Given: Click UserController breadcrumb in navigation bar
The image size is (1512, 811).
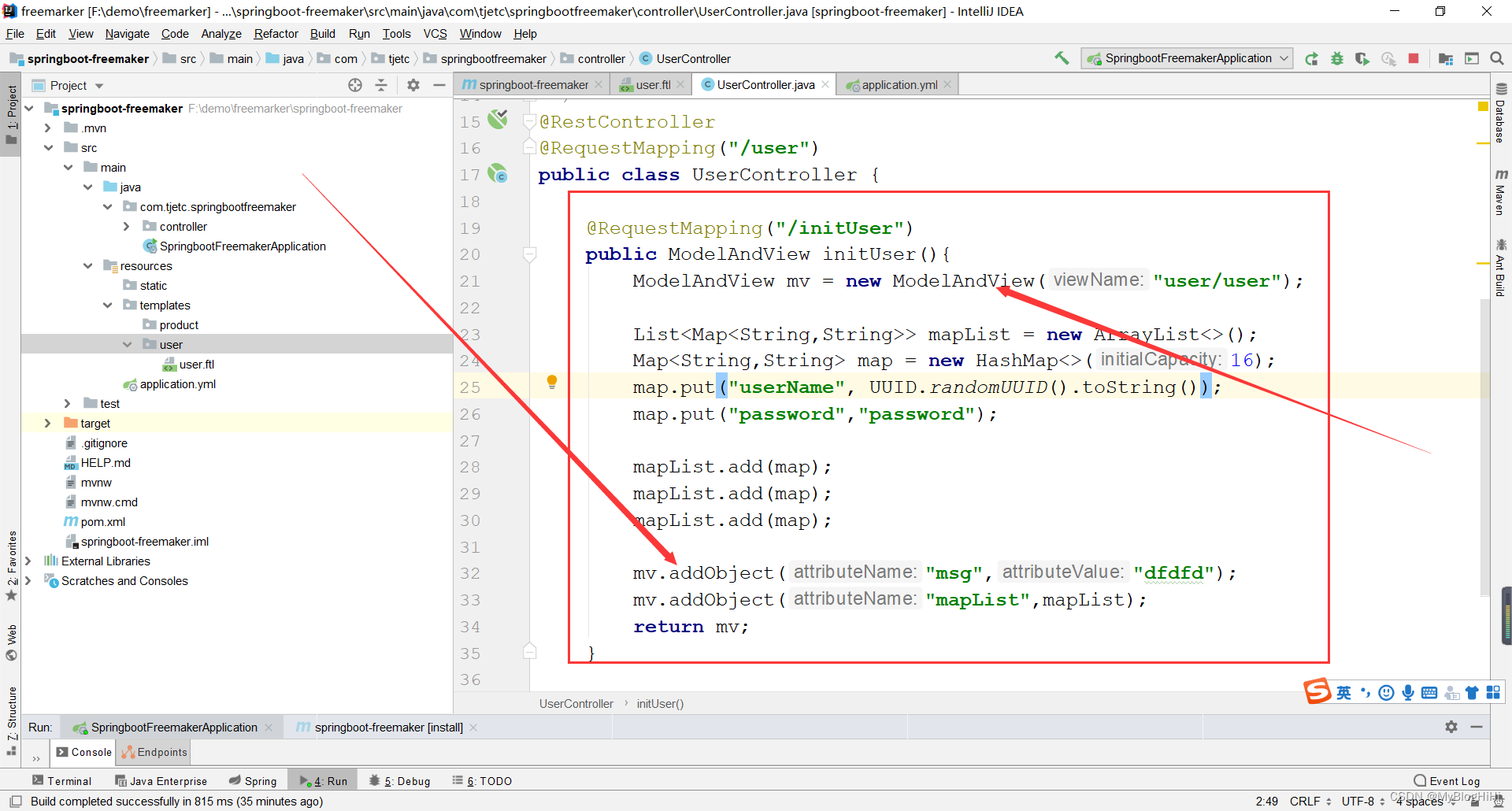Looking at the screenshot, I should [x=685, y=59].
